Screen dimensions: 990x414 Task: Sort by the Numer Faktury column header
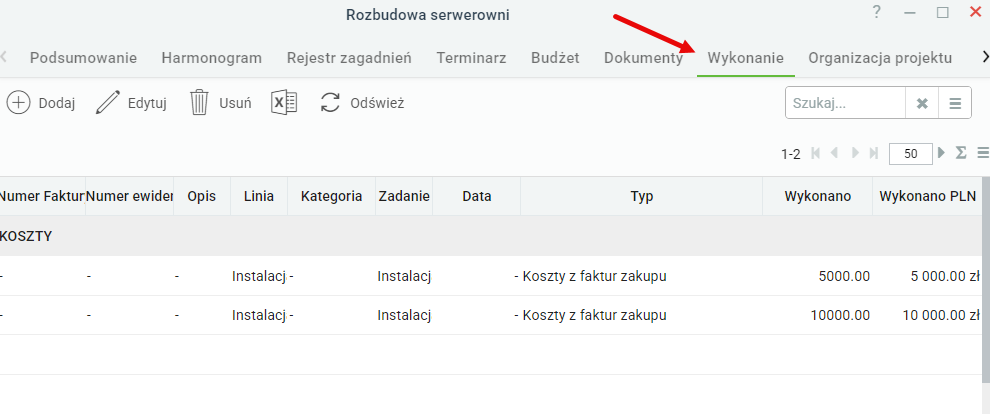point(42,196)
